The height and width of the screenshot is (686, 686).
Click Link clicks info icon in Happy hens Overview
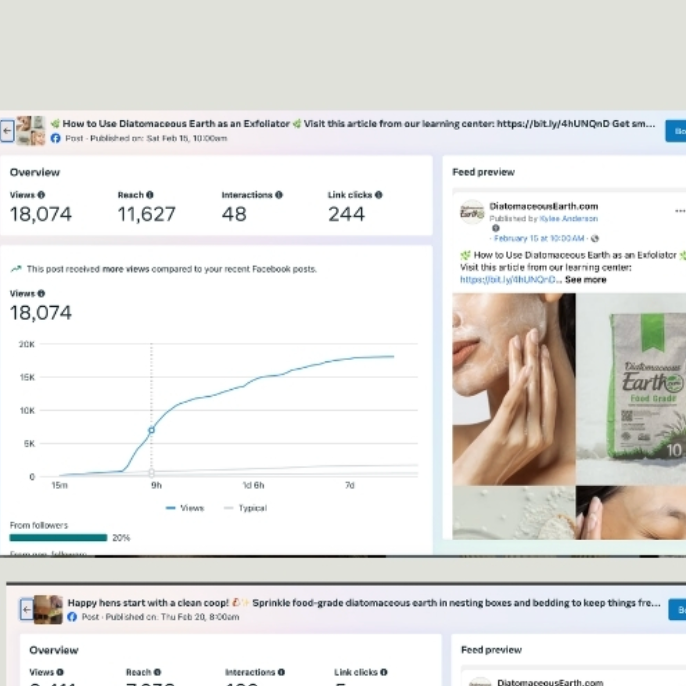click(x=384, y=672)
